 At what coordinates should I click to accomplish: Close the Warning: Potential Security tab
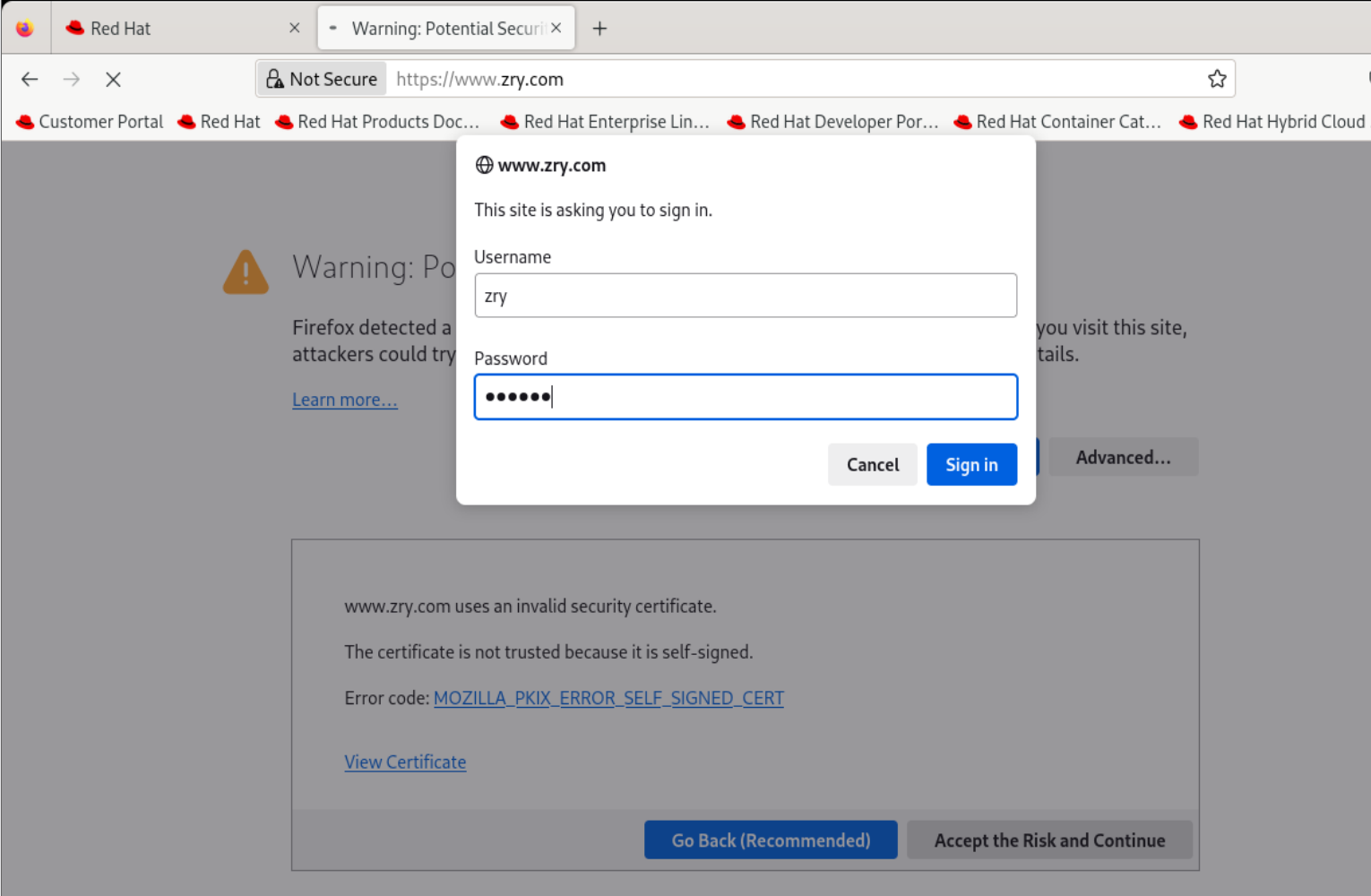[556, 28]
